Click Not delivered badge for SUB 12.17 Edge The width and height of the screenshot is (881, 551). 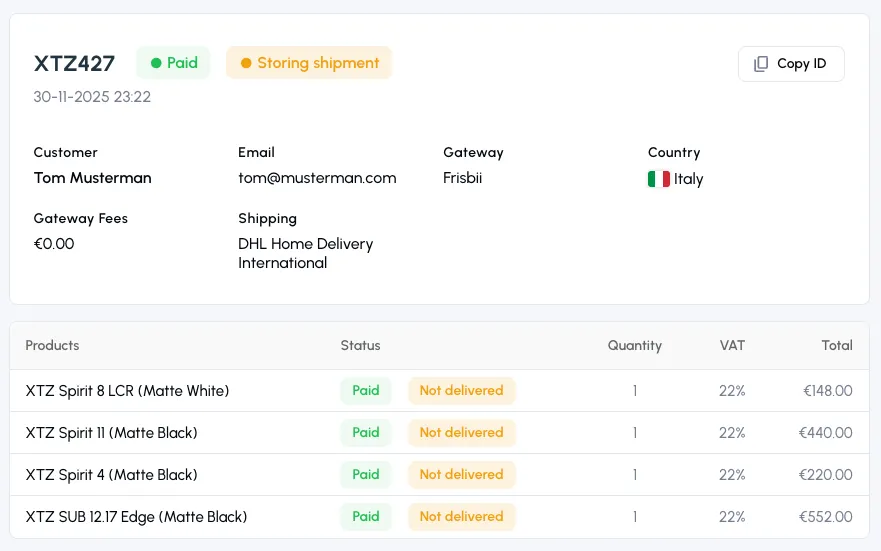461,517
